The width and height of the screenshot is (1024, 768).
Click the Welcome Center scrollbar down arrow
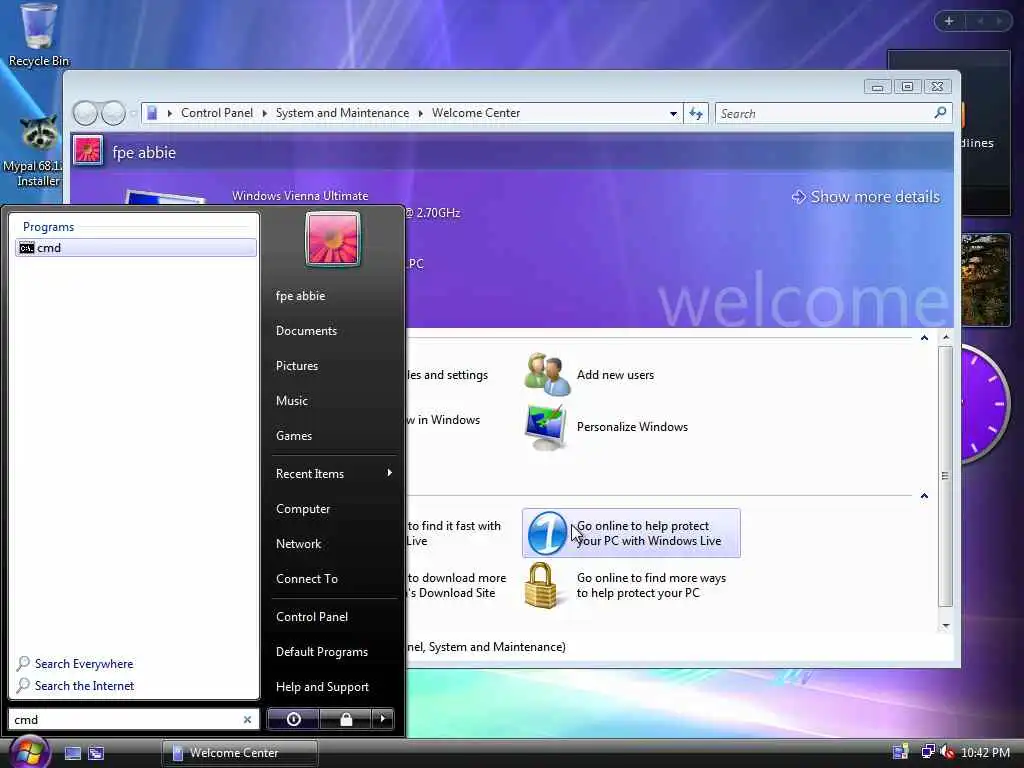pyautogui.click(x=946, y=626)
